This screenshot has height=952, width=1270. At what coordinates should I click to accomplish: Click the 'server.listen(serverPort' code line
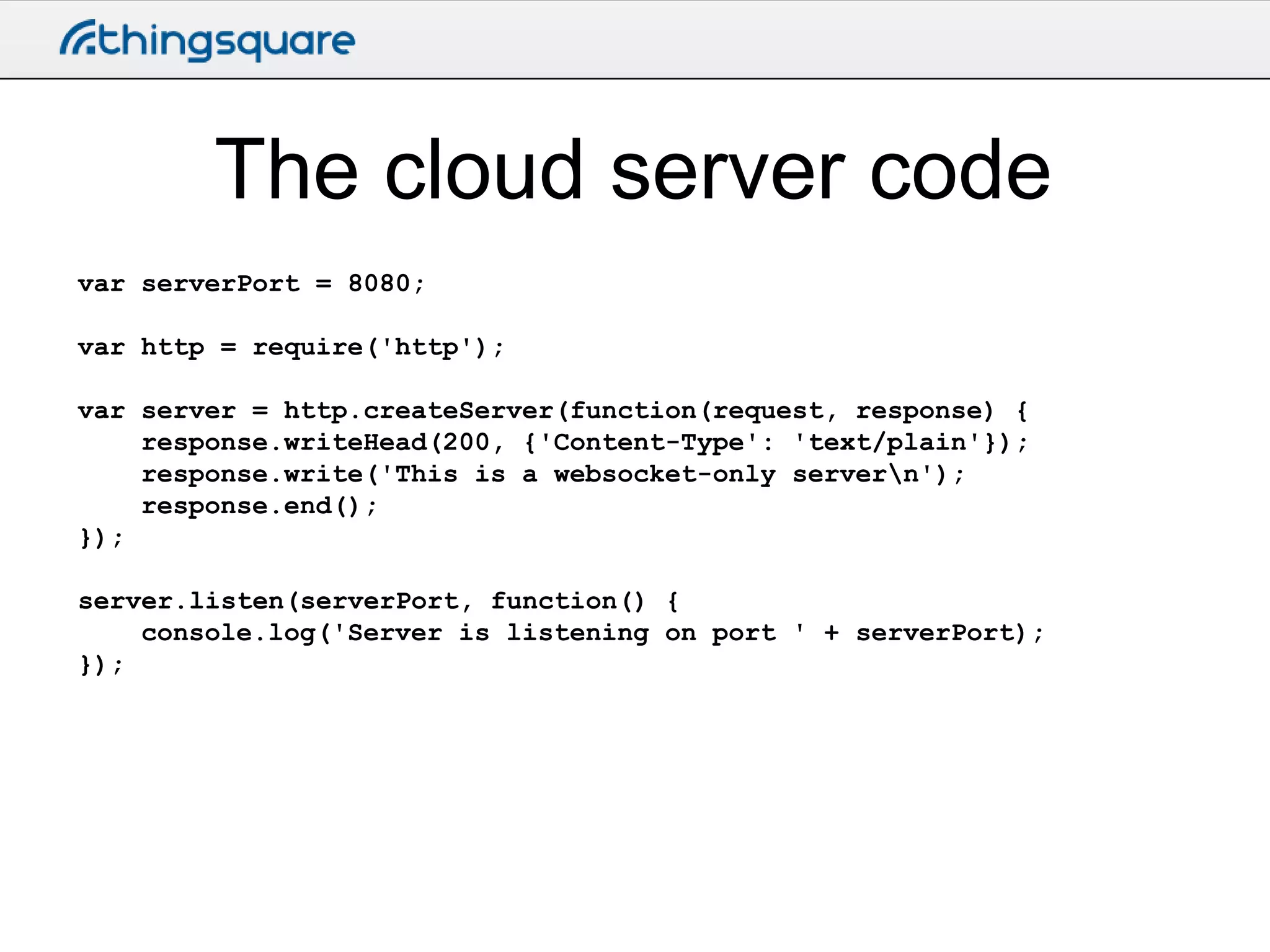379,601
